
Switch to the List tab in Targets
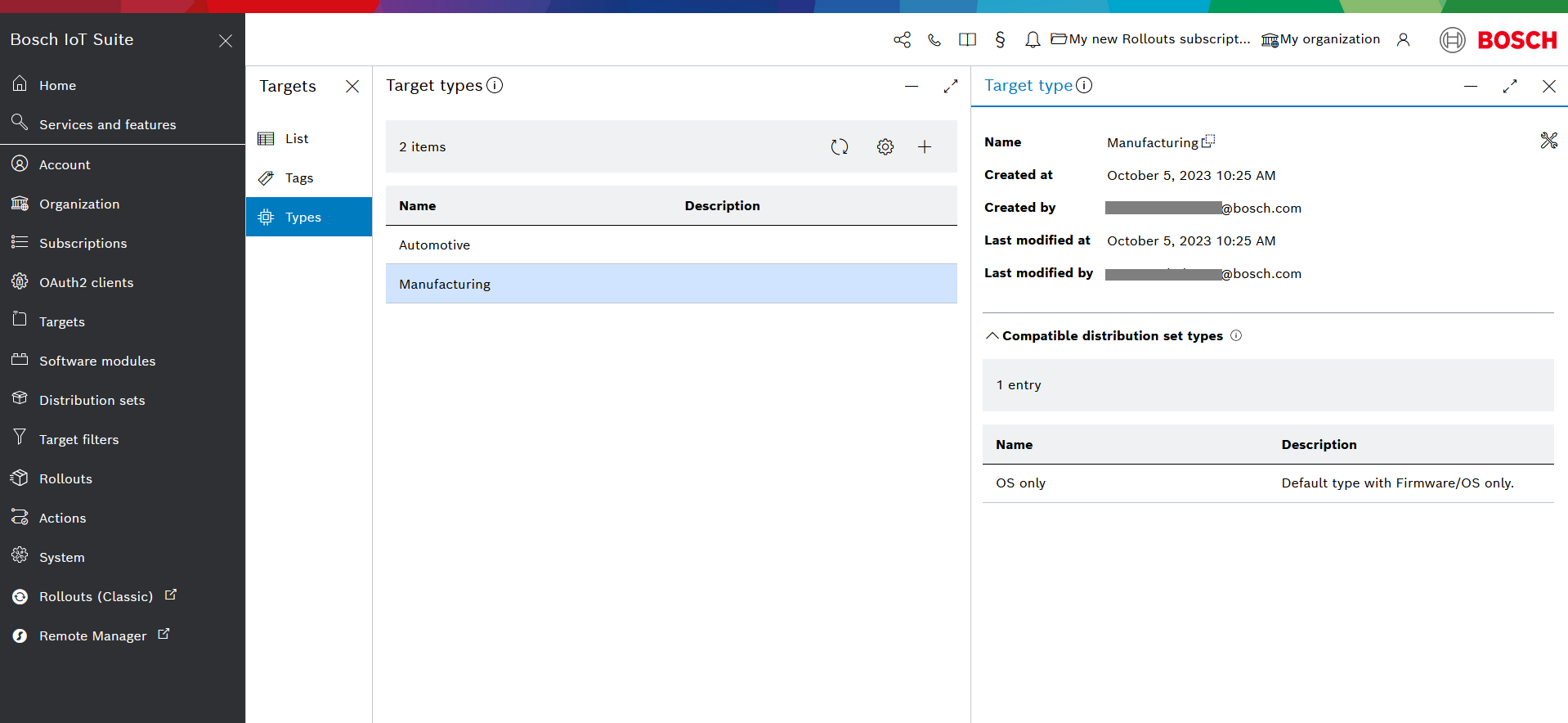coord(297,139)
